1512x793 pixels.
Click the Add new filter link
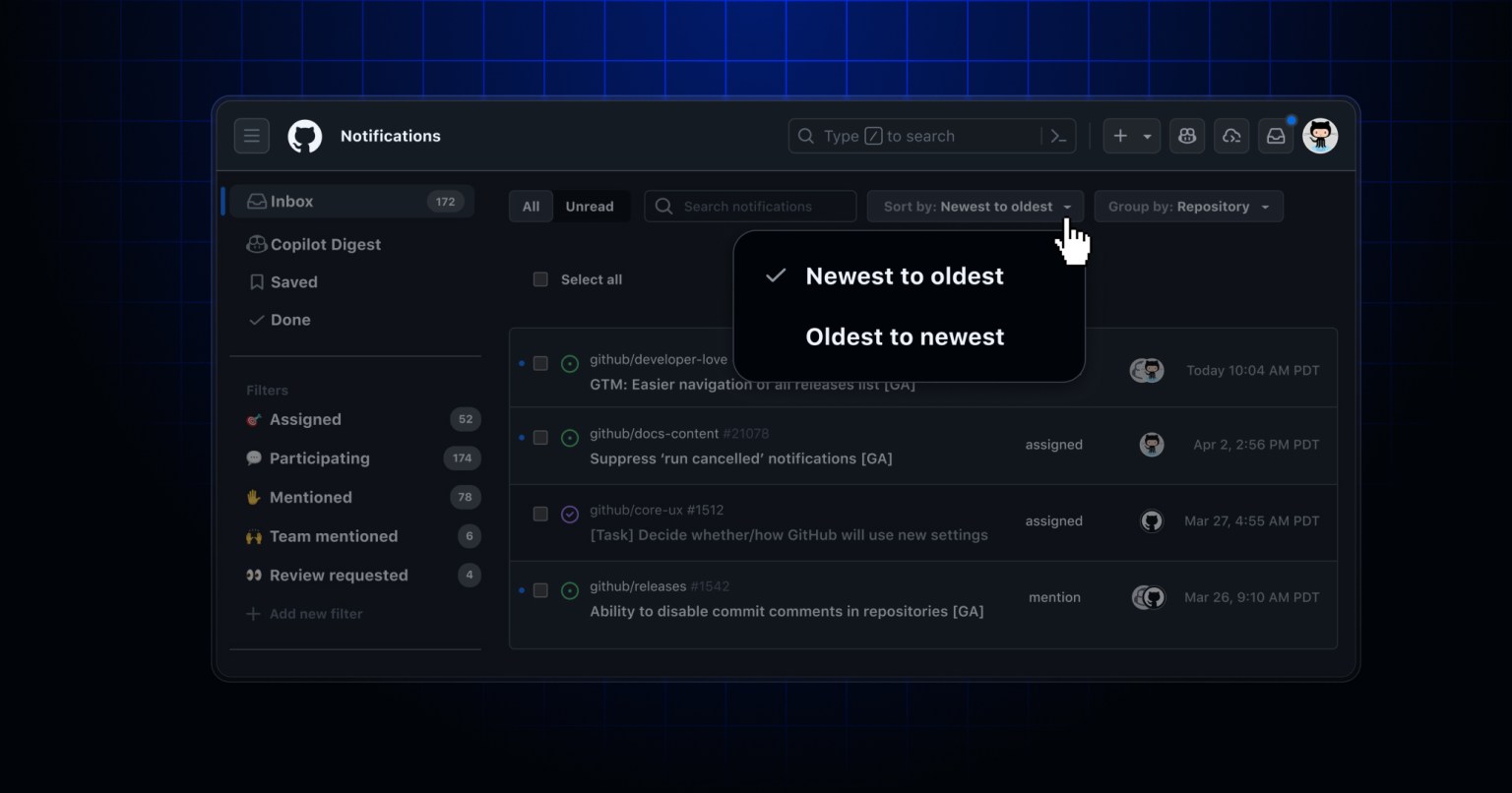click(x=315, y=614)
